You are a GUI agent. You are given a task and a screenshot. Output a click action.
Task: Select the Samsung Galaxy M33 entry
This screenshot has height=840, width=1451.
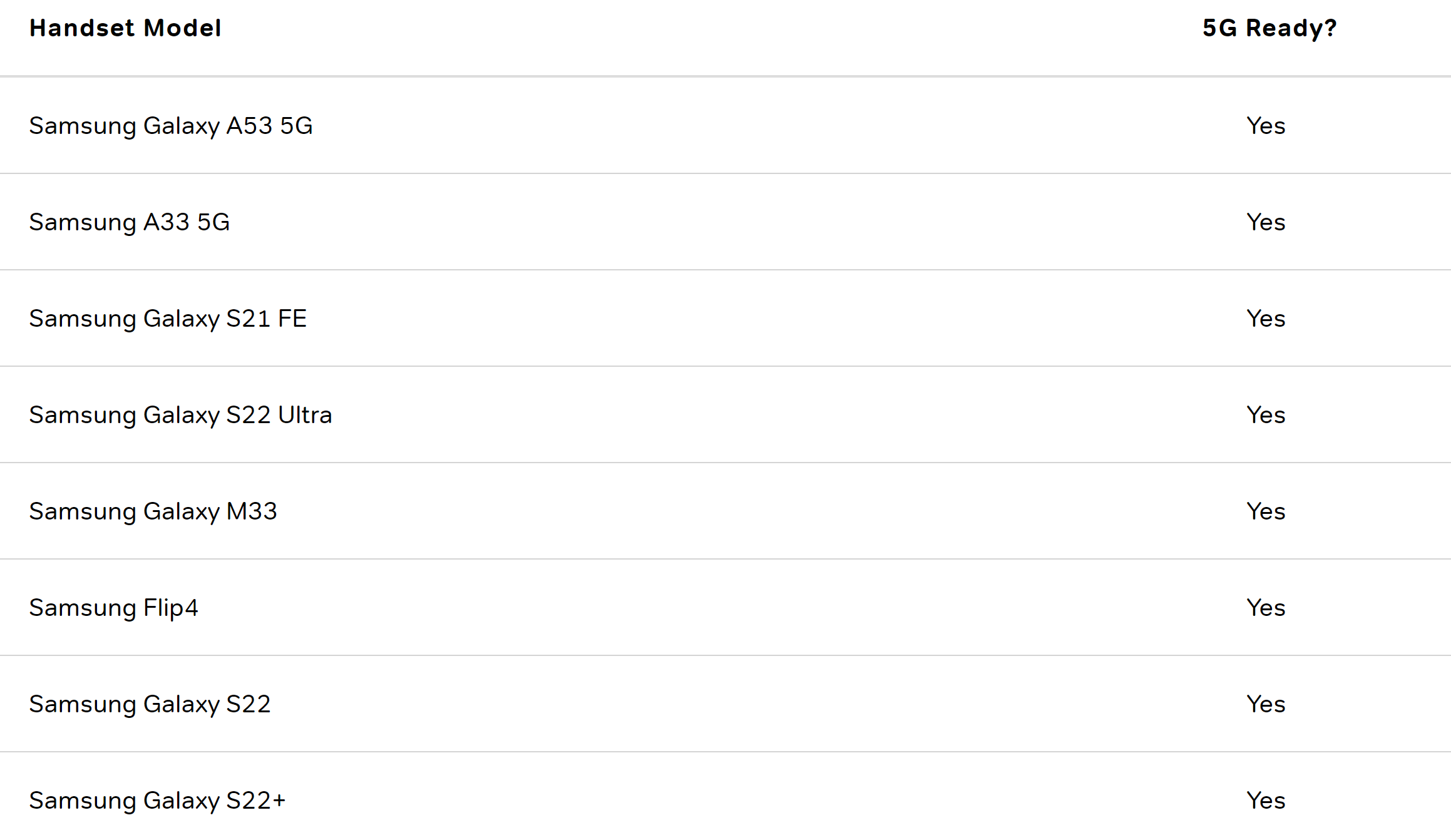153,511
